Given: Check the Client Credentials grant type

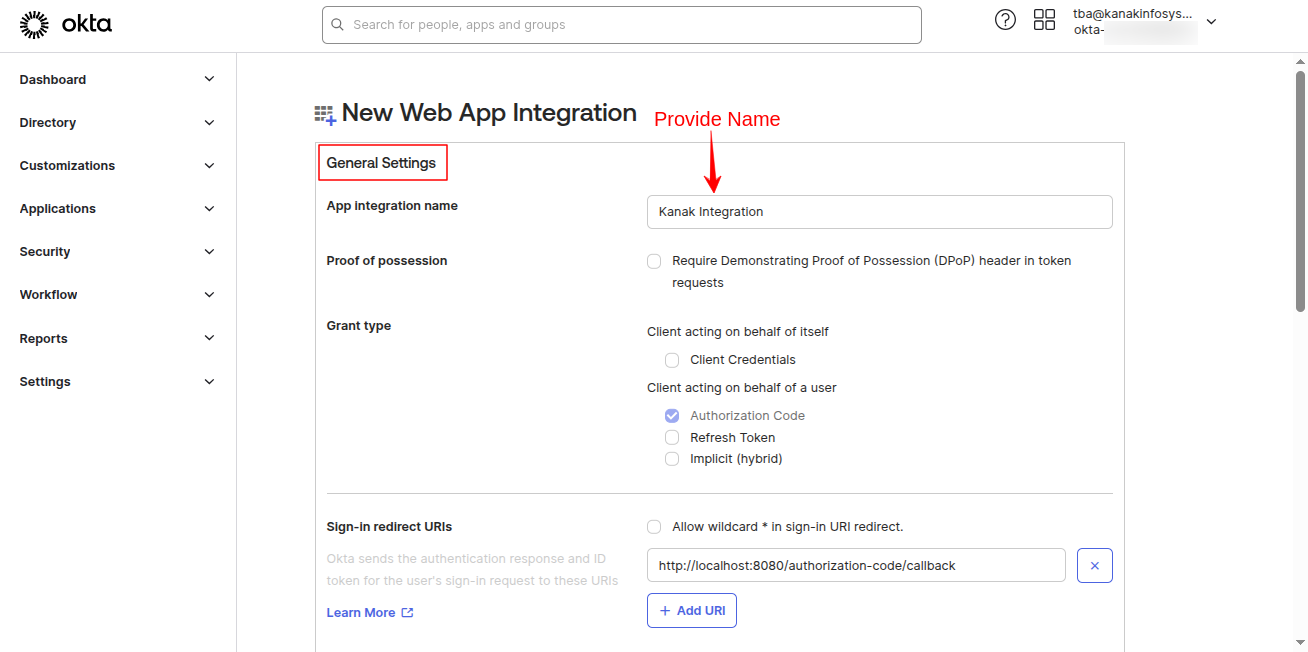Looking at the screenshot, I should pos(672,360).
